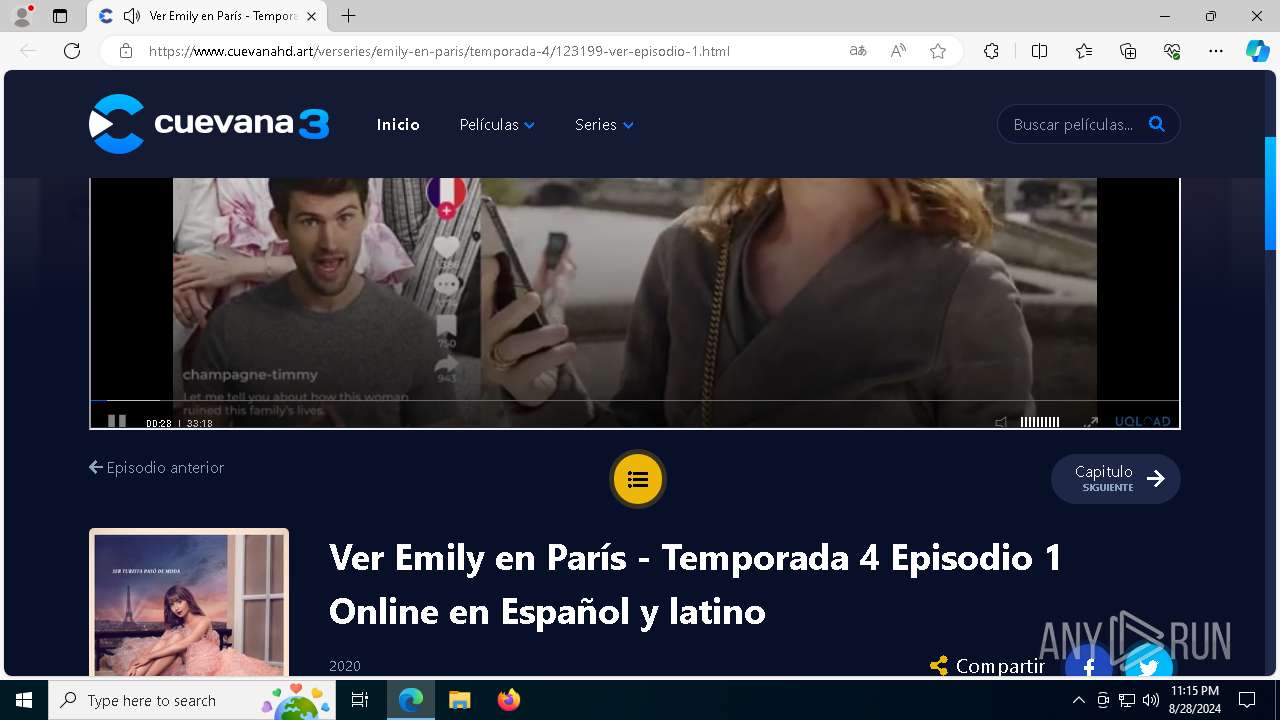Close the Ver Emily en París tab
This screenshot has height=720, width=1280.
[x=312, y=16]
